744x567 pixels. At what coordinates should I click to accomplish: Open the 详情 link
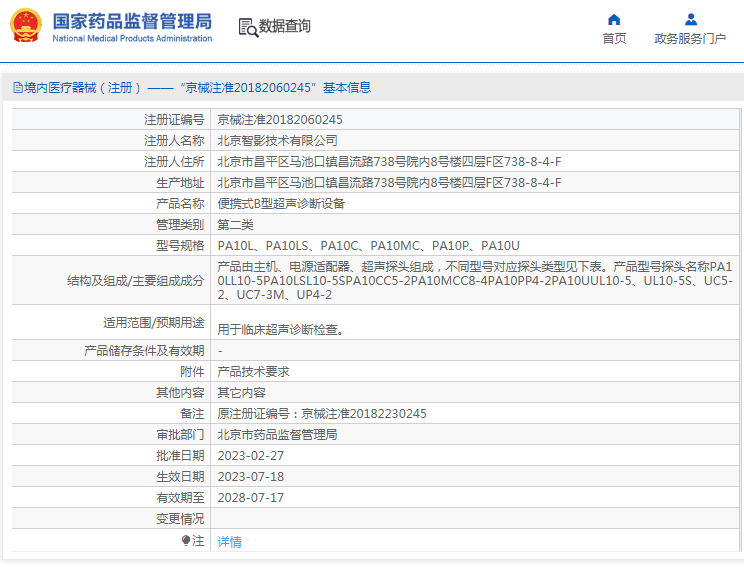point(229,541)
